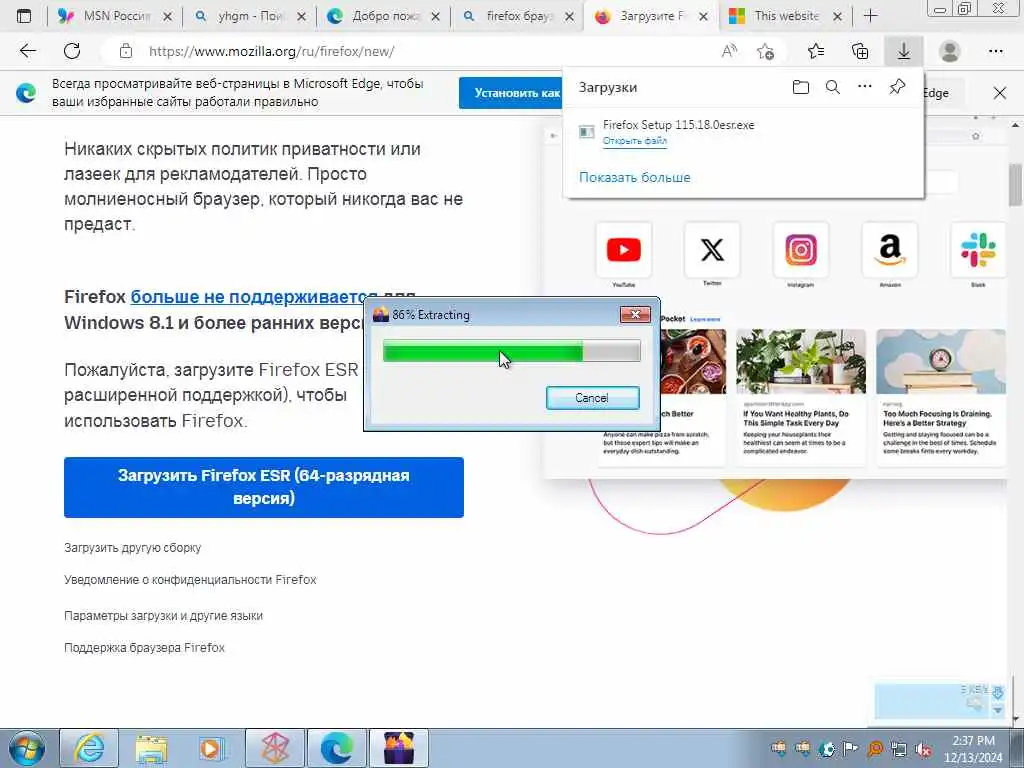Image resolution: width=1024 pixels, height=768 pixels.
Task: Click the Action Center flag tray icon
Action: [x=850, y=749]
